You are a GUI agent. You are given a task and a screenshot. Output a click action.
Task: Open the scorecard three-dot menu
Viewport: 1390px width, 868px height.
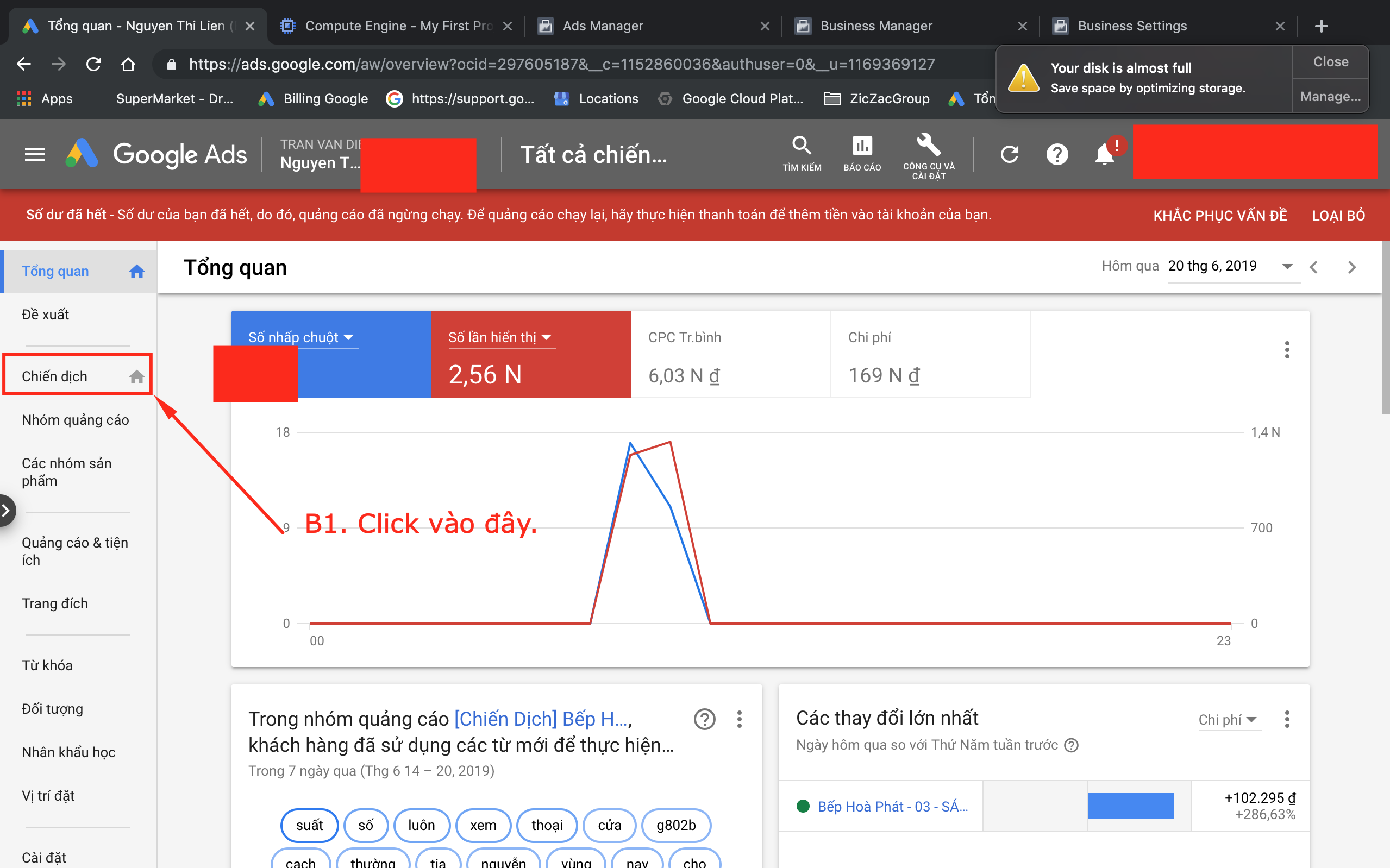click(x=1287, y=350)
